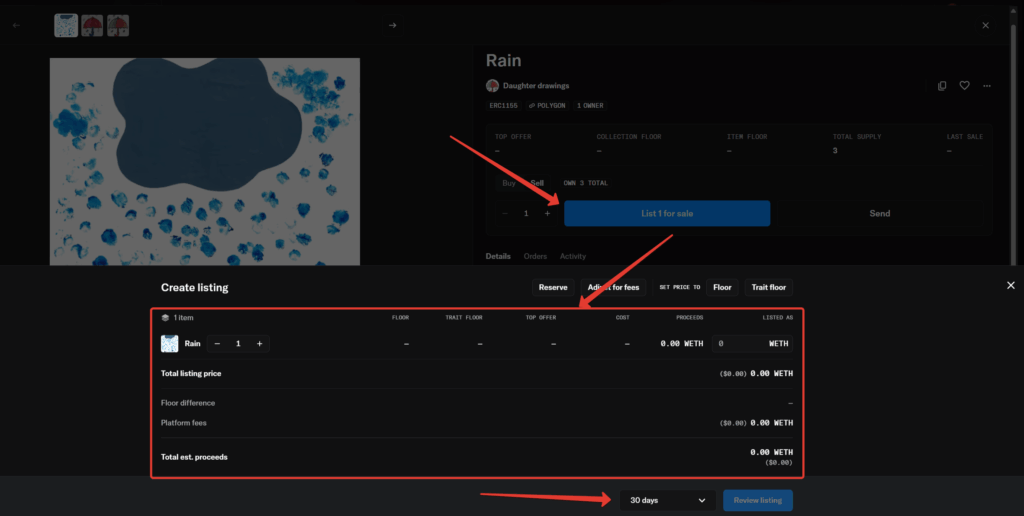This screenshot has width=1024, height=516.
Task: Click the OWN 3 TOTAL label
Action: (585, 183)
